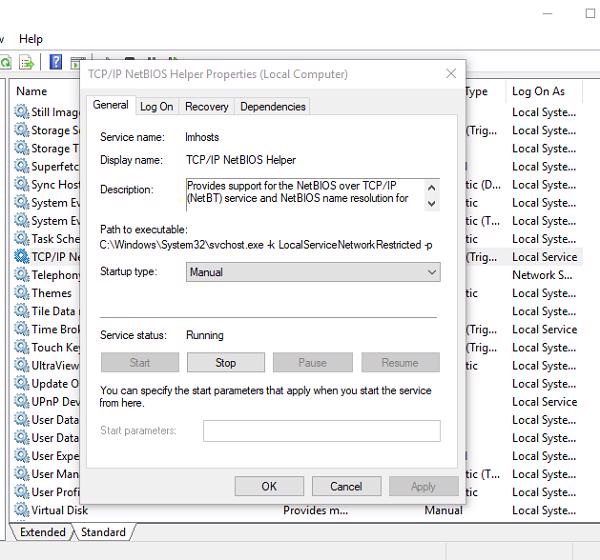Click the Virtual Disk service gear icon
600x560 pixels.
click(x=21, y=510)
